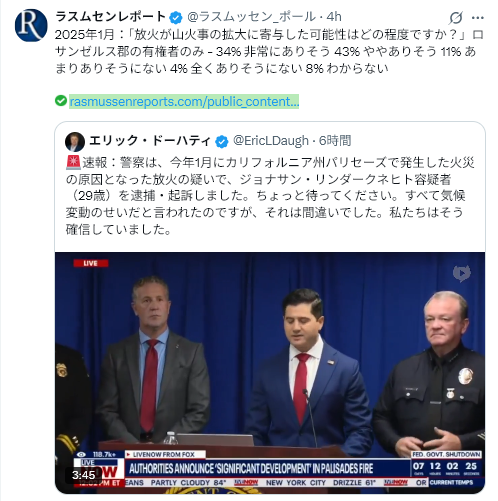The image size is (498, 501).
Task: Open the quoted tweet text body
Action: (265, 196)
